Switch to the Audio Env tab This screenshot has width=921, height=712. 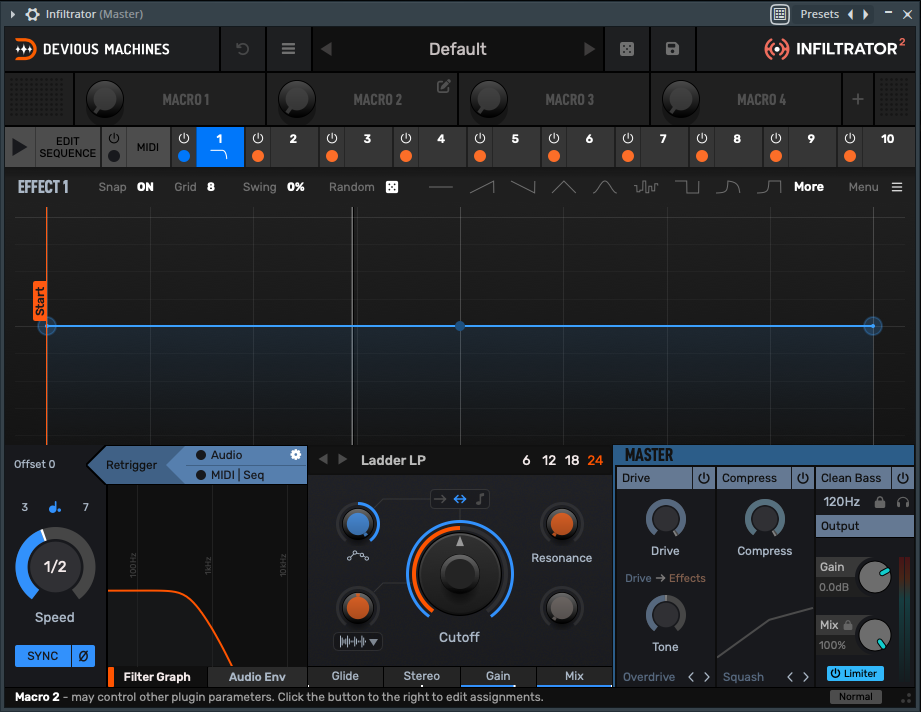(x=257, y=677)
